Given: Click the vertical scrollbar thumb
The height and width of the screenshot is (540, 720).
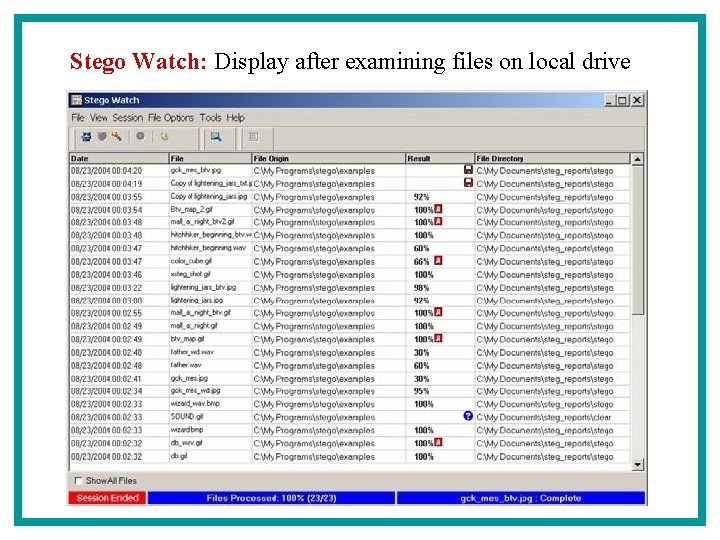Looking at the screenshot, I should (x=637, y=240).
